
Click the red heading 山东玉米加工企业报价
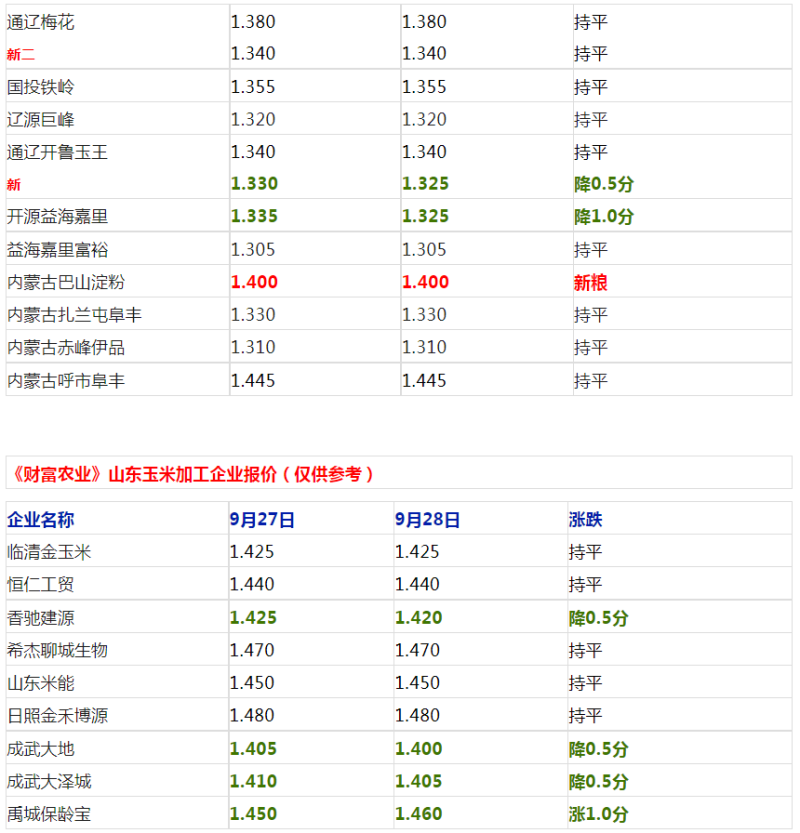point(192,474)
